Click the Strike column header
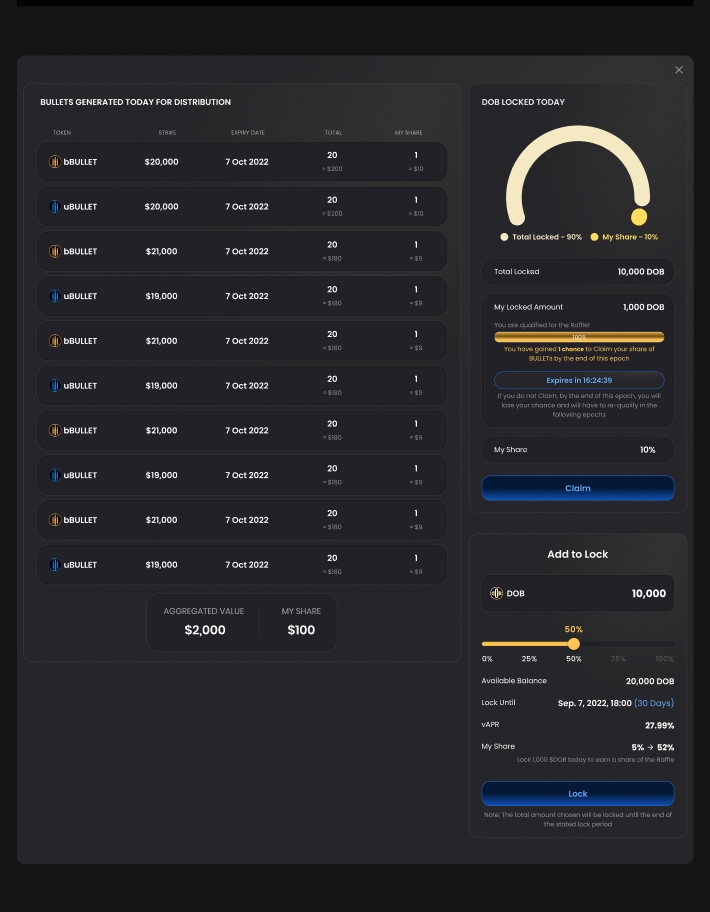Viewport: 710px width, 912px height. (x=167, y=133)
